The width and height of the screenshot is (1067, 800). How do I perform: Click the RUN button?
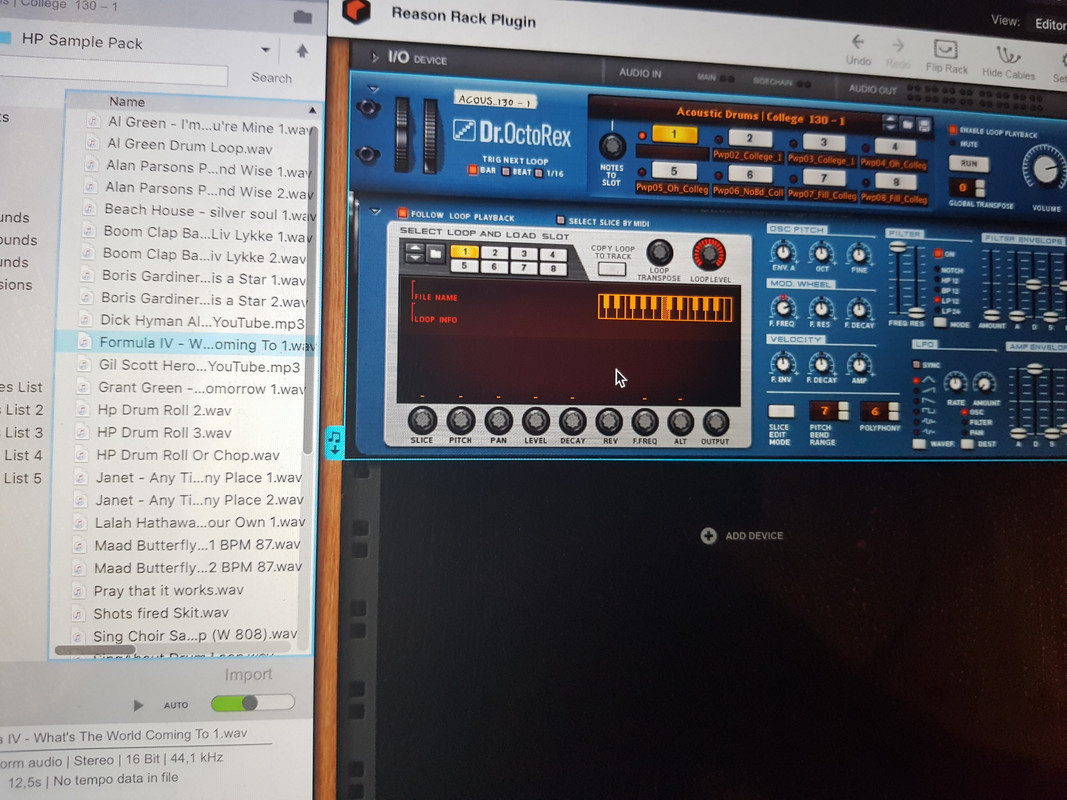968,164
